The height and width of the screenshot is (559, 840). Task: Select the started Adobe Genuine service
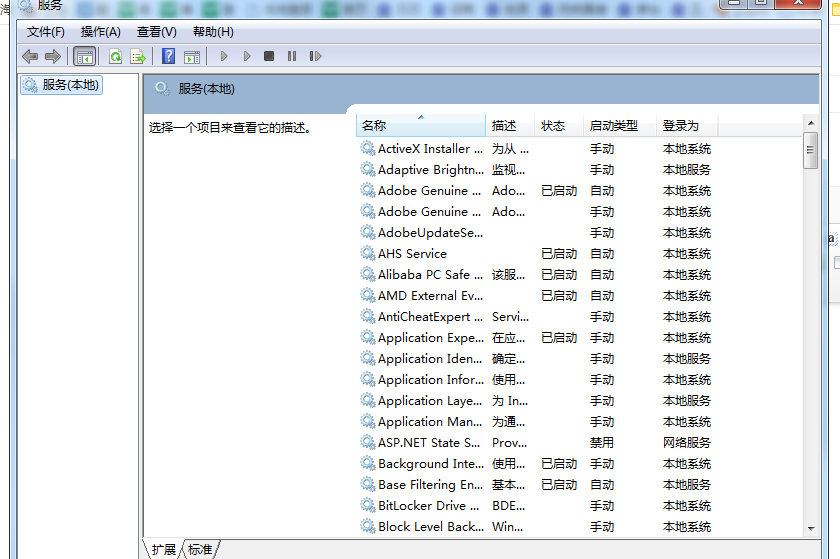(x=537, y=191)
